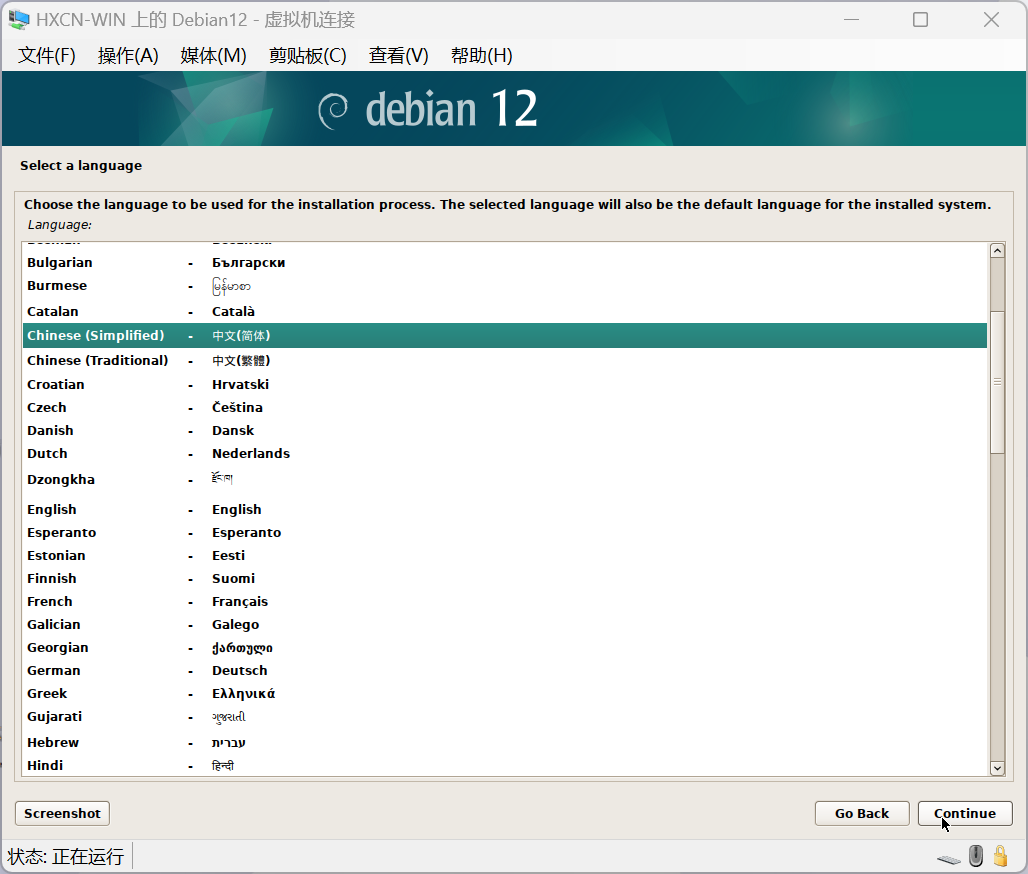
Task: Click the lock security status icon
Action: (x=1000, y=856)
